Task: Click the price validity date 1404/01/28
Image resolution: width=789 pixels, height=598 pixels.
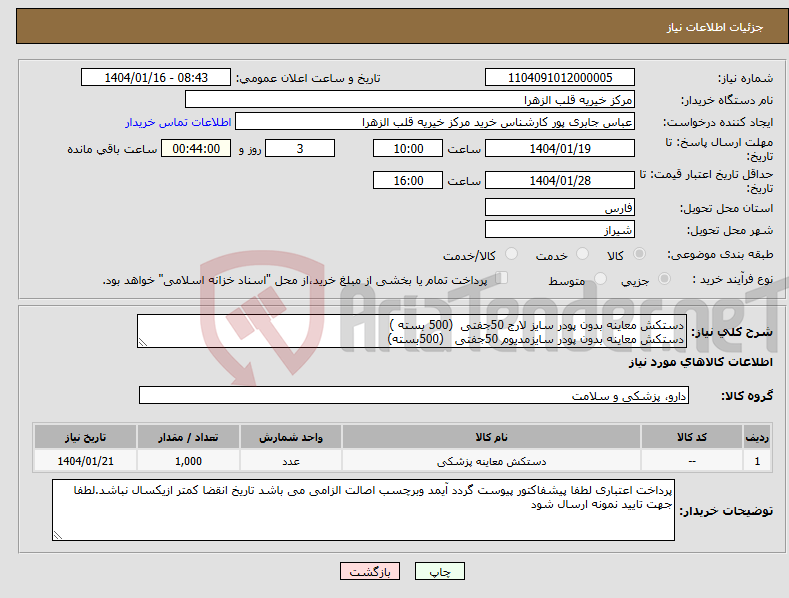Action: (560, 180)
